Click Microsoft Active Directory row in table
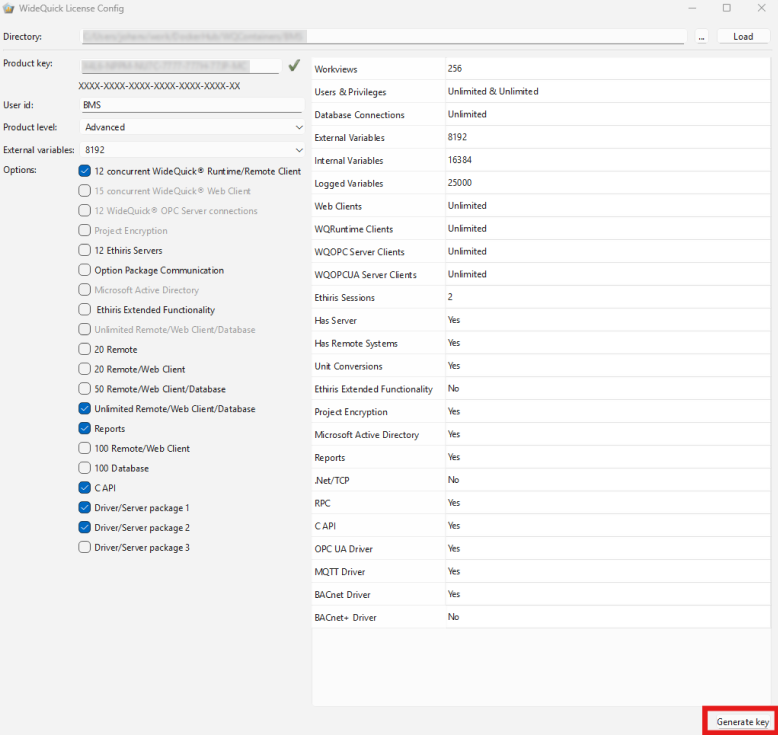Viewport: 778px width, 735px height. 541,435
